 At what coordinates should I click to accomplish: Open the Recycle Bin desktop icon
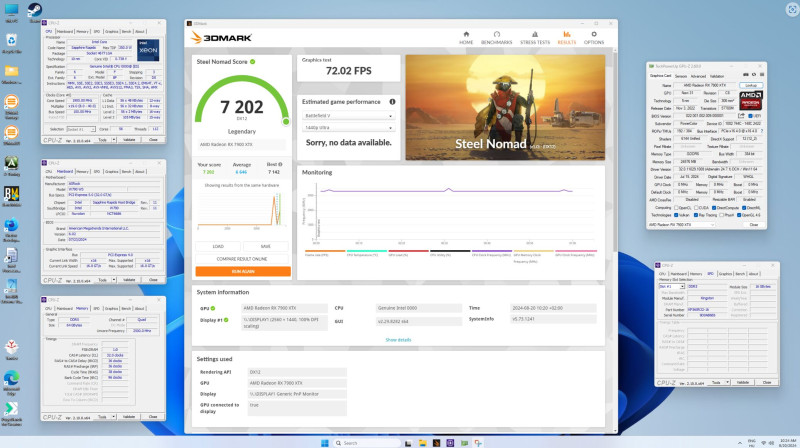pyautogui.click(x=11, y=41)
